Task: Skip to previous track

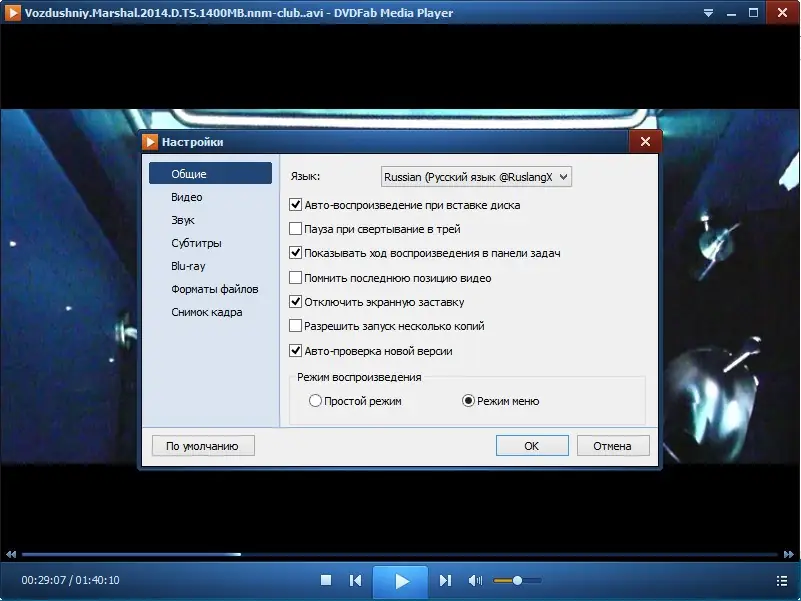Action: (356, 580)
